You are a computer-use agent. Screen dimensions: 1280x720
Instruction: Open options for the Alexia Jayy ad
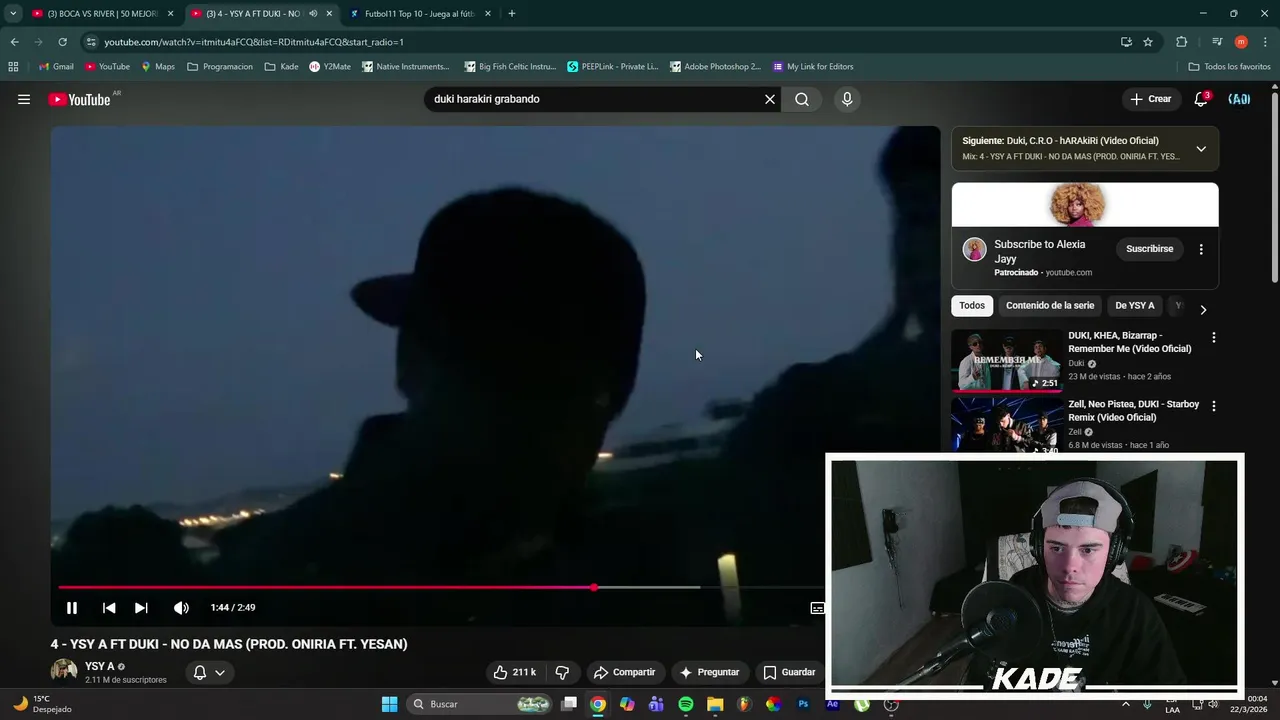tap(1201, 249)
